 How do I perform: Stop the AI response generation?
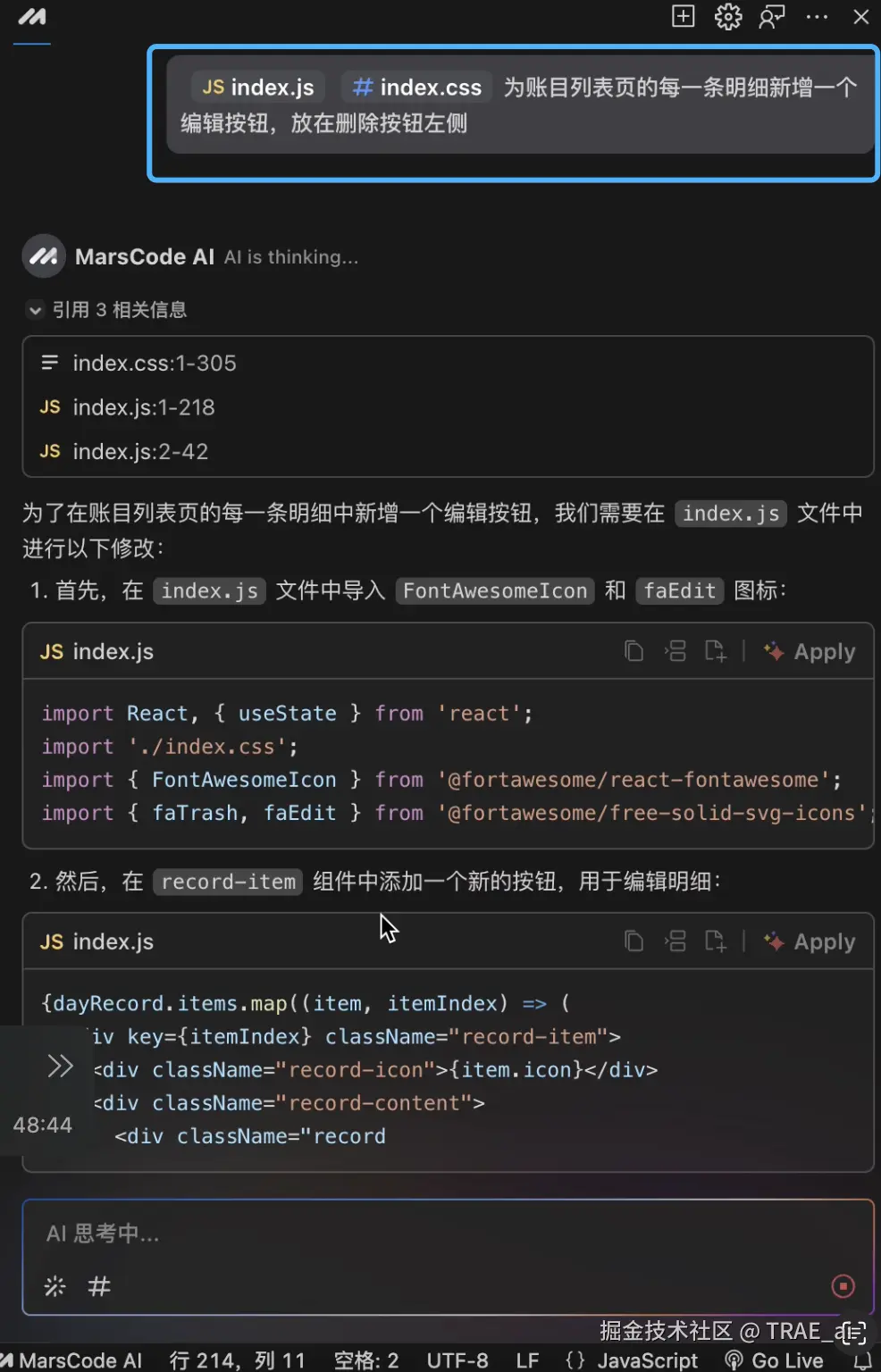click(x=843, y=1286)
